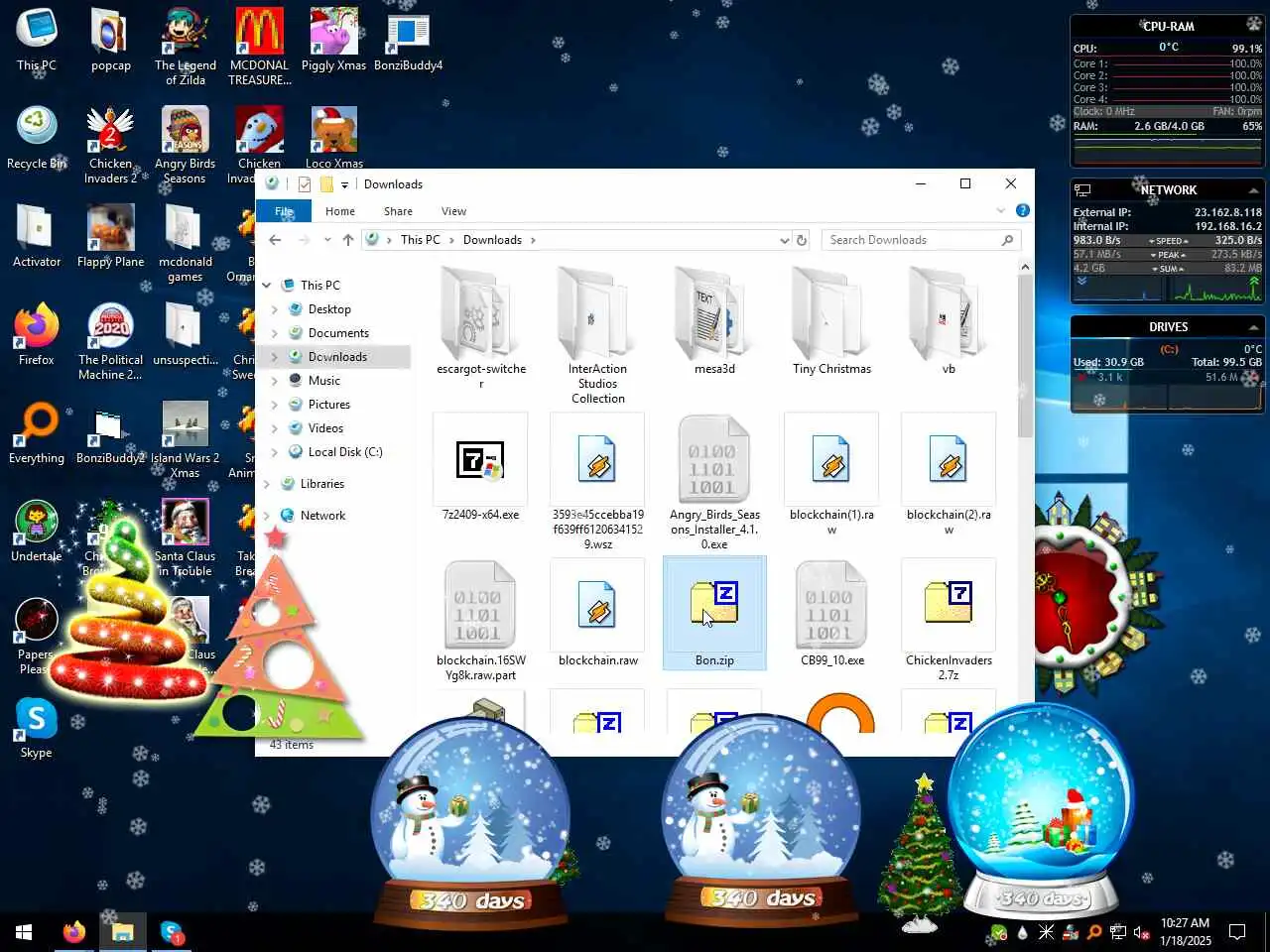The height and width of the screenshot is (952, 1270).
Task: Expand the Network tree node
Action: (267, 516)
